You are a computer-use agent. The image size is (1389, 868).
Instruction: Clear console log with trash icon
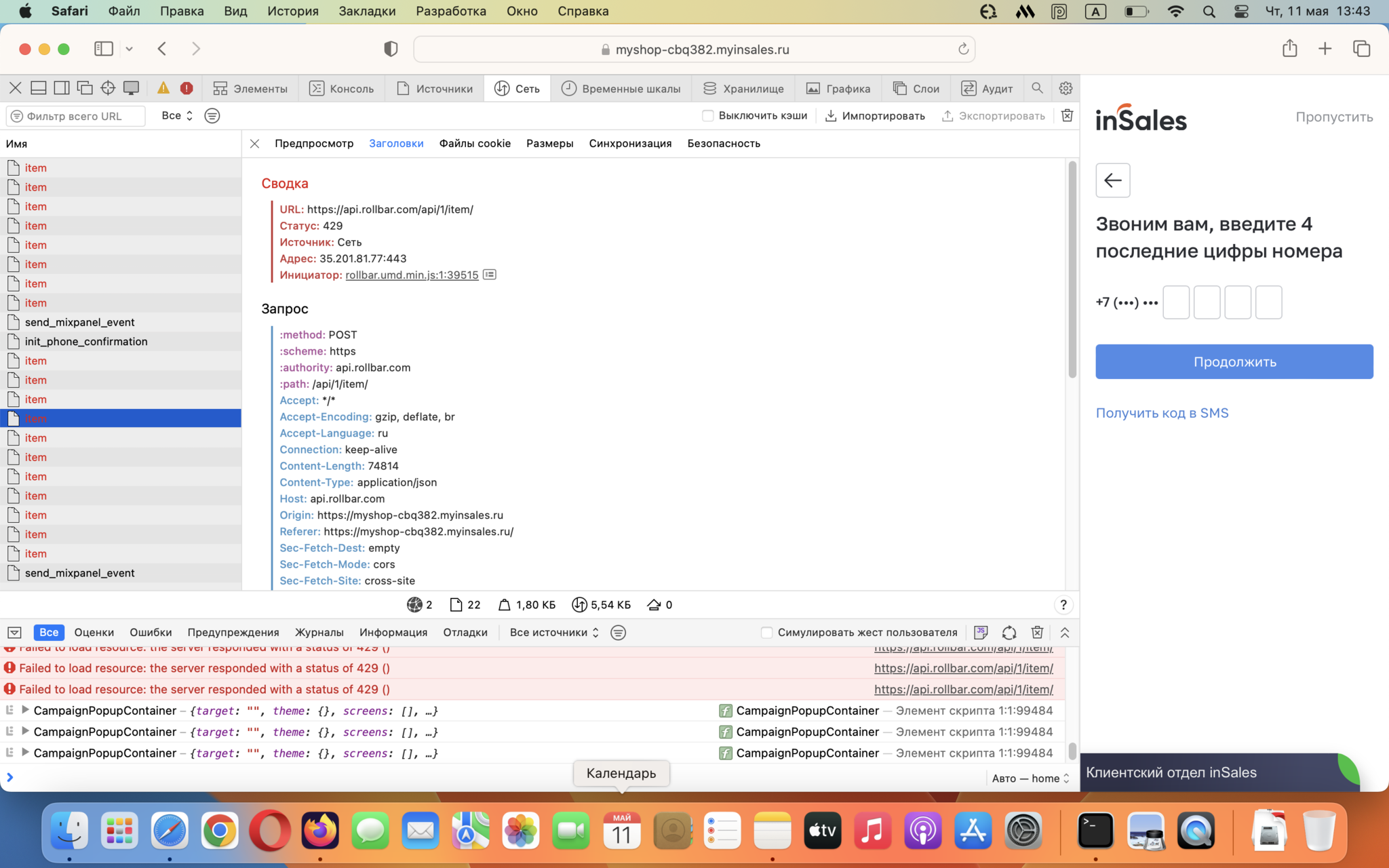(1037, 632)
